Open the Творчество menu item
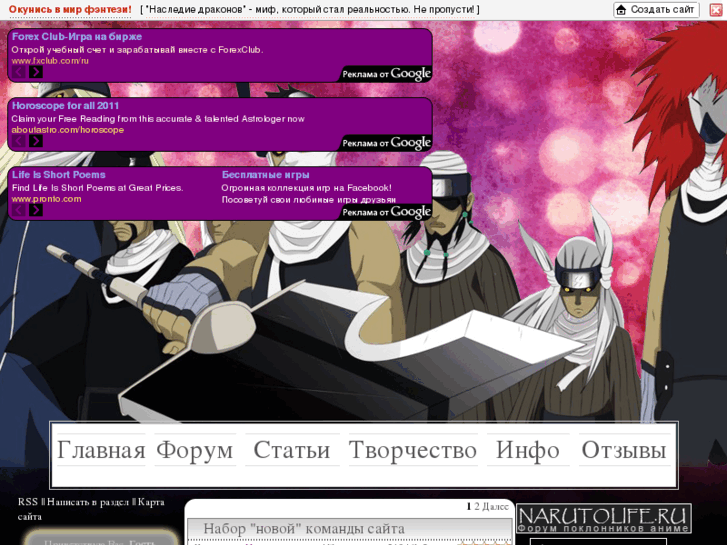This screenshot has width=727, height=545. click(413, 450)
